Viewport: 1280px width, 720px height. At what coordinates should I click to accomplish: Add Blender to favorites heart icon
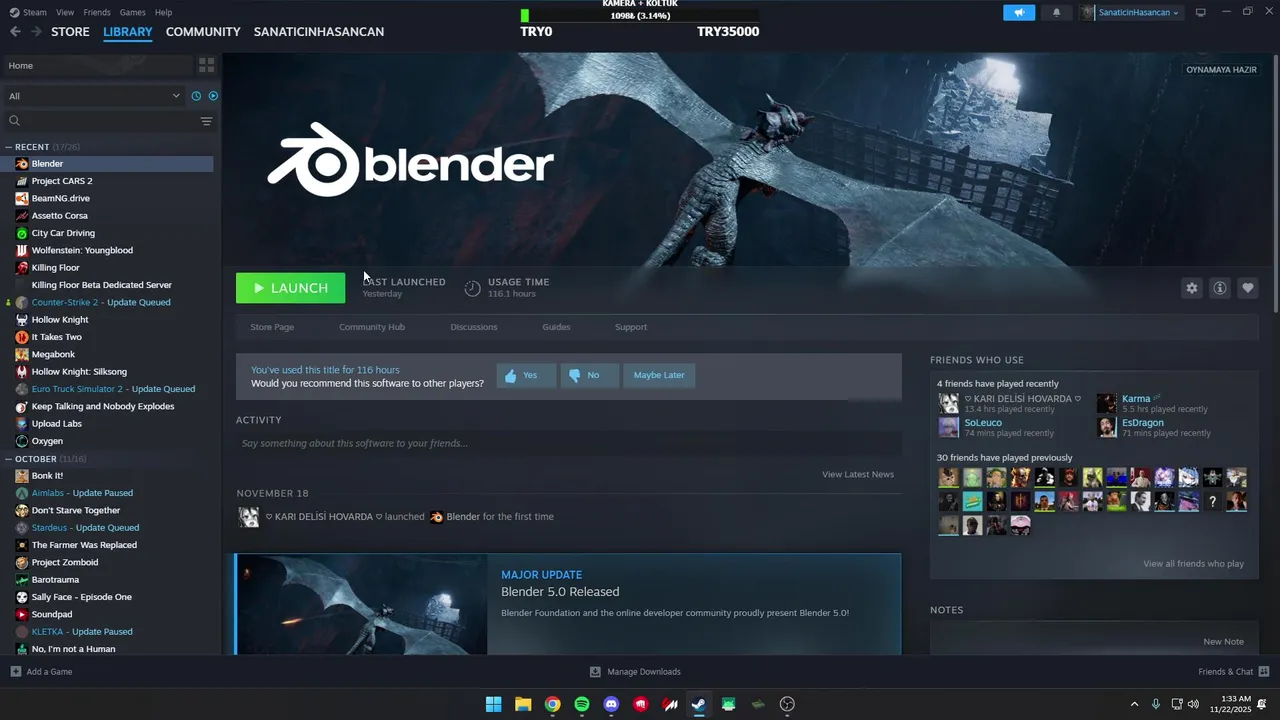pyautogui.click(x=1247, y=288)
